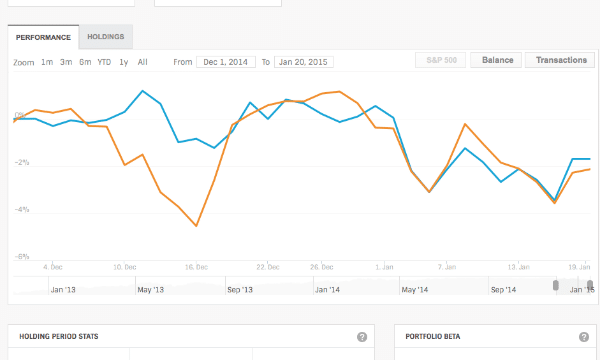Click Jan '14 on the navigator timeline
Viewport: 600px width, 360px height.
[327, 290]
